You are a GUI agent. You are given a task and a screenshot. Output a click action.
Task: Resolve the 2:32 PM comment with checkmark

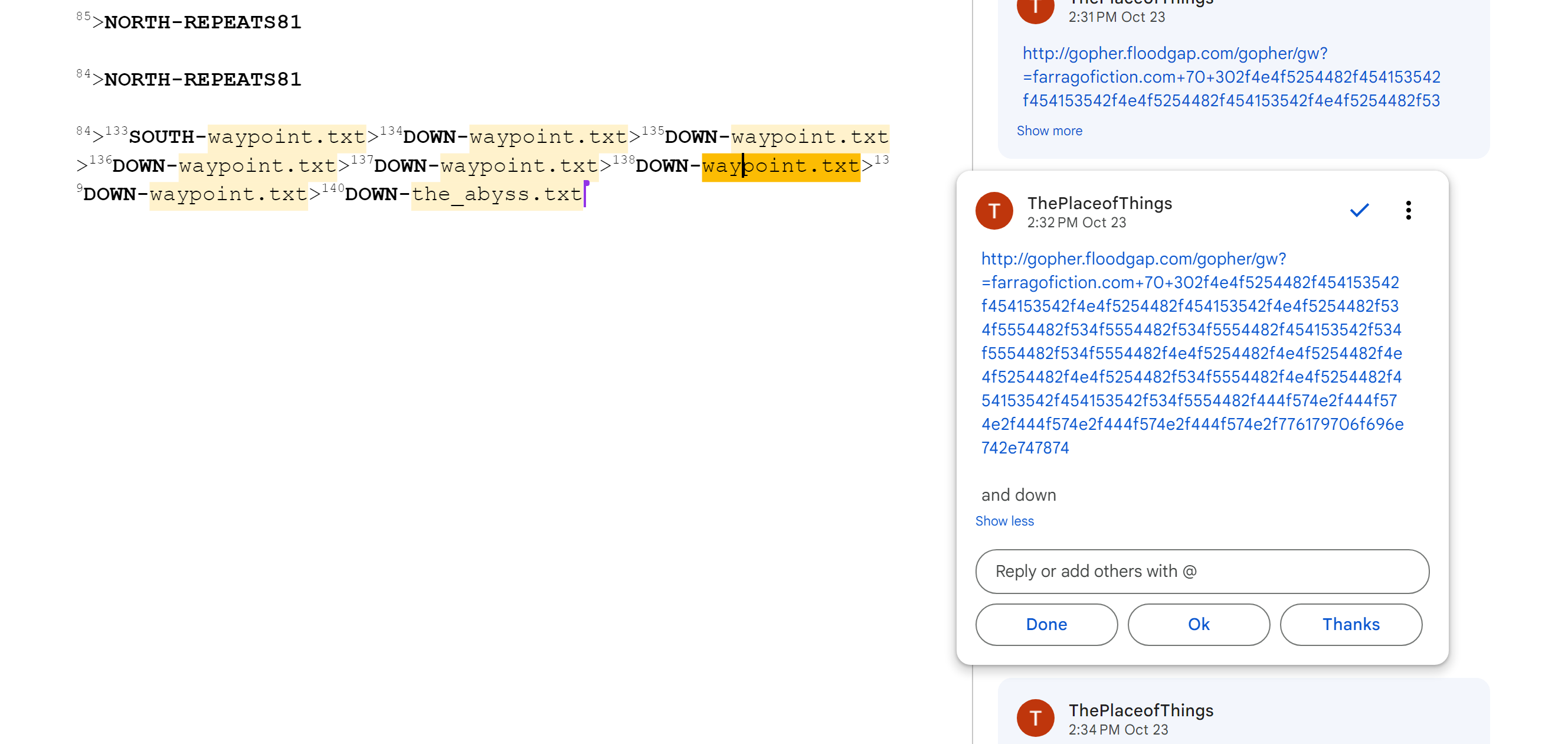1359,210
